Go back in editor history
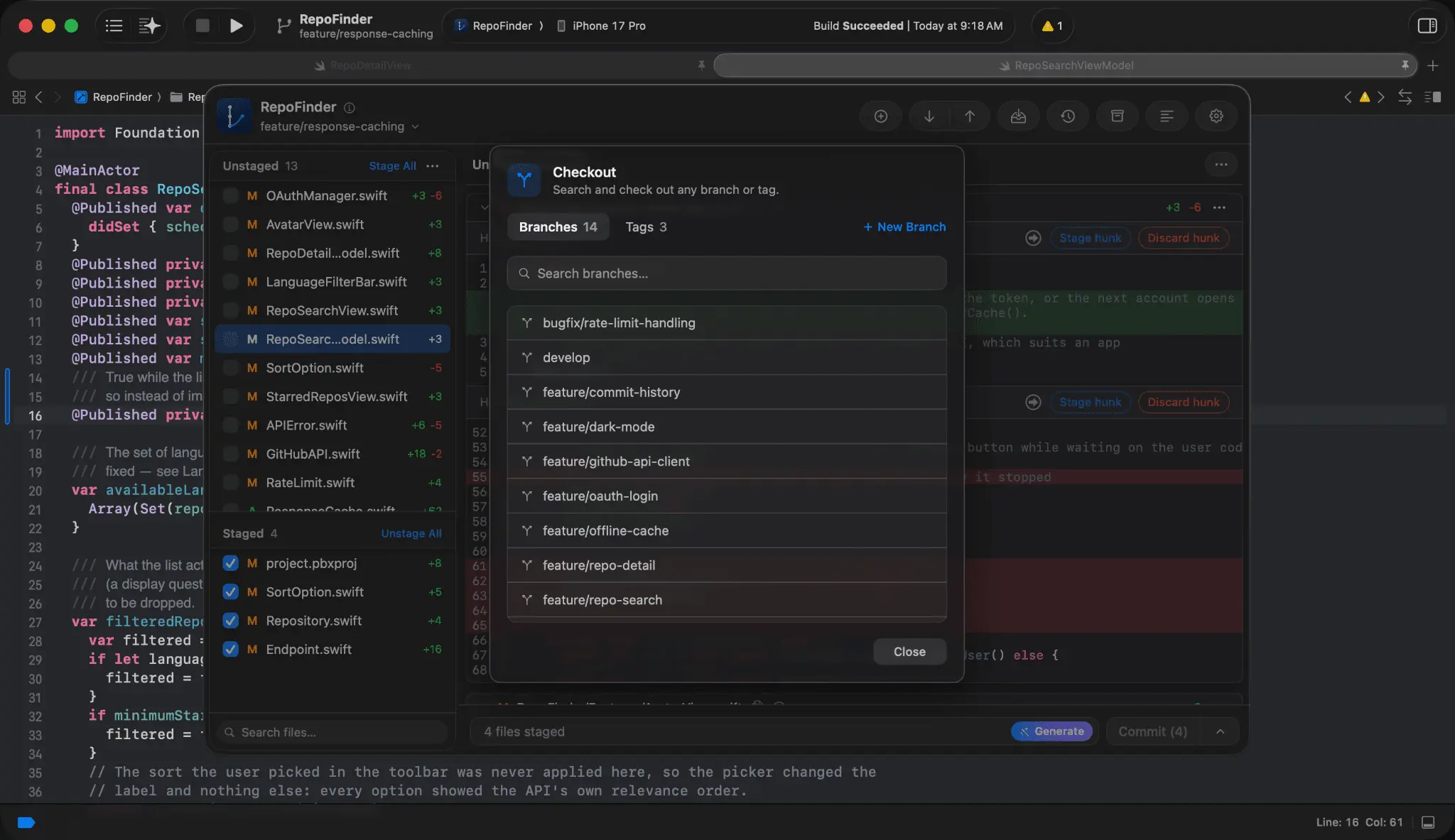The height and width of the screenshot is (840, 1455). pyautogui.click(x=39, y=97)
